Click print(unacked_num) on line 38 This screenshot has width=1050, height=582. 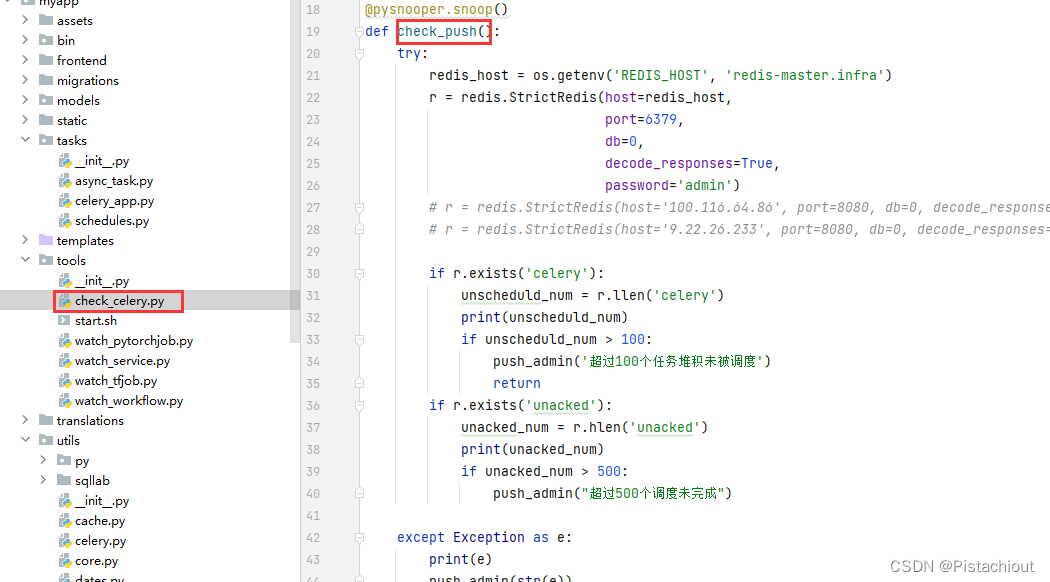532,449
